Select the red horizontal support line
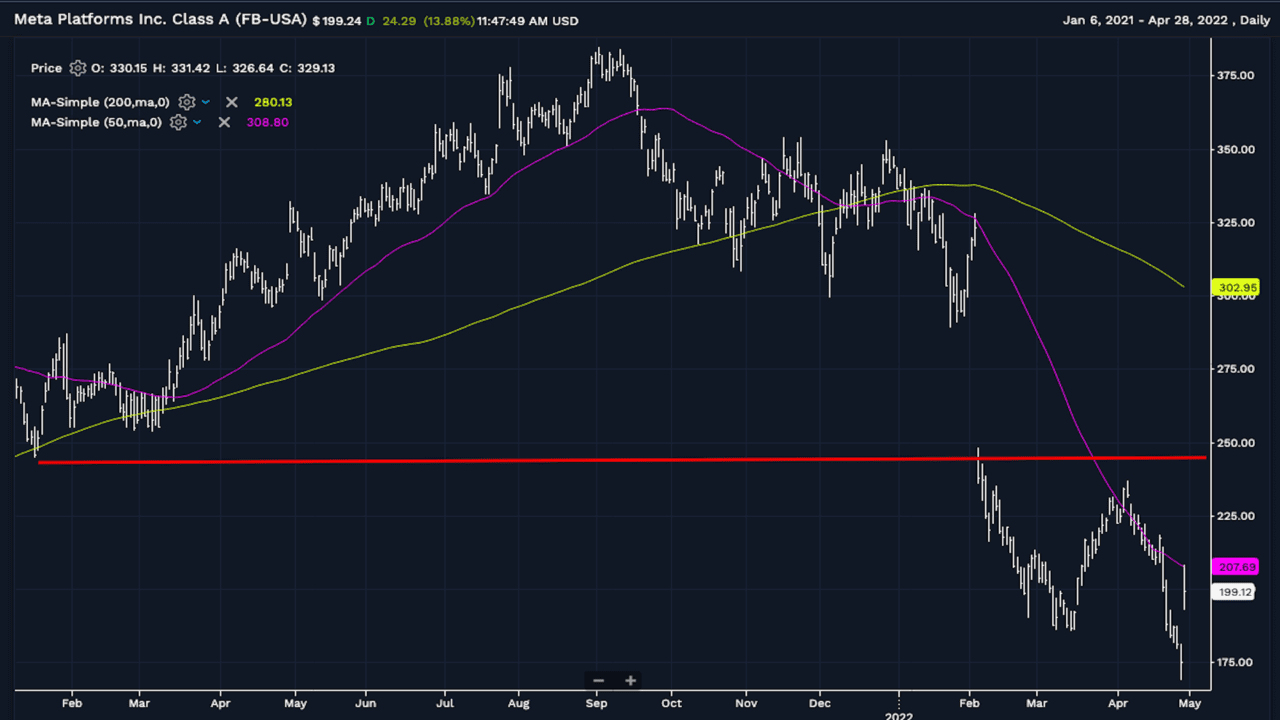 click(600, 460)
